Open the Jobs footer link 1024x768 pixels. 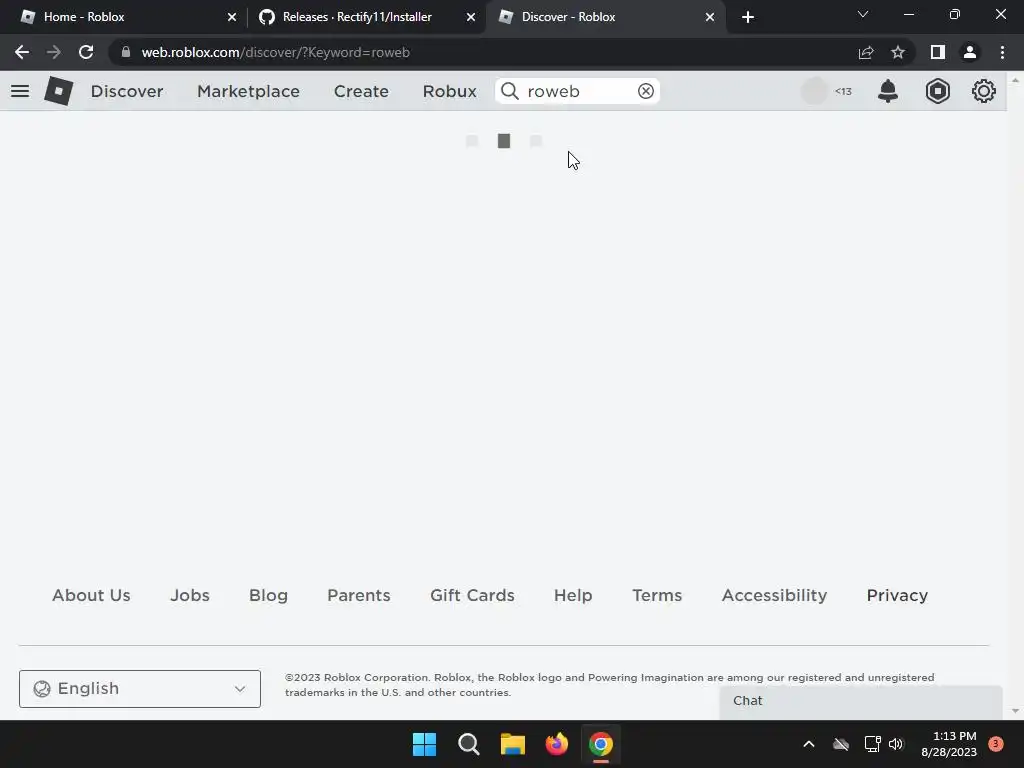point(190,595)
